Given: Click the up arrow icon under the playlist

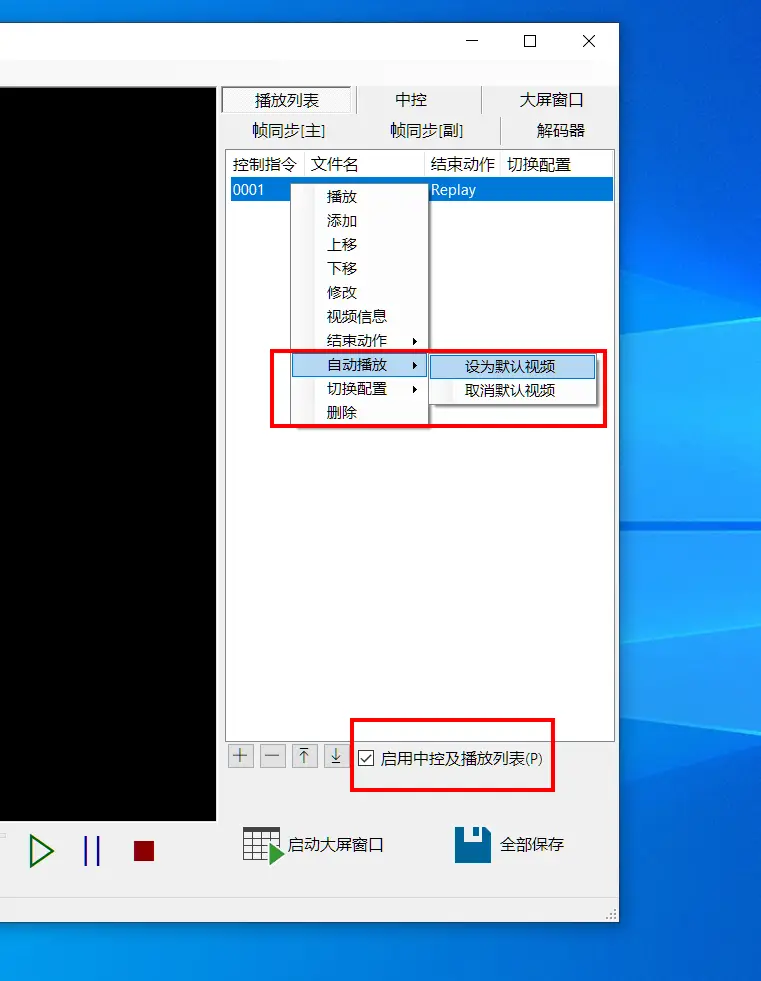Looking at the screenshot, I should [305, 756].
